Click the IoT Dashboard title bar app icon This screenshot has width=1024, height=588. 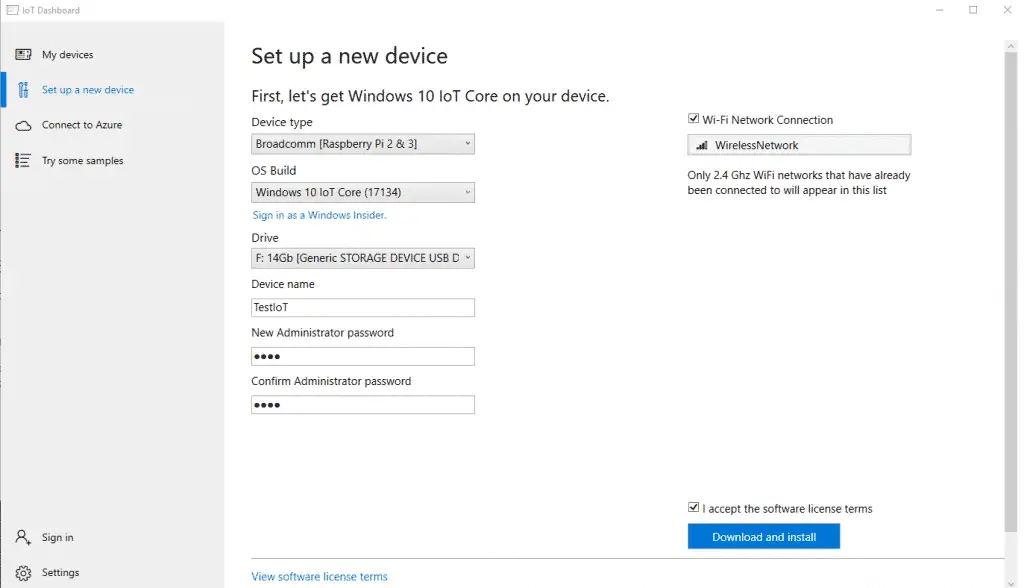pos(11,10)
